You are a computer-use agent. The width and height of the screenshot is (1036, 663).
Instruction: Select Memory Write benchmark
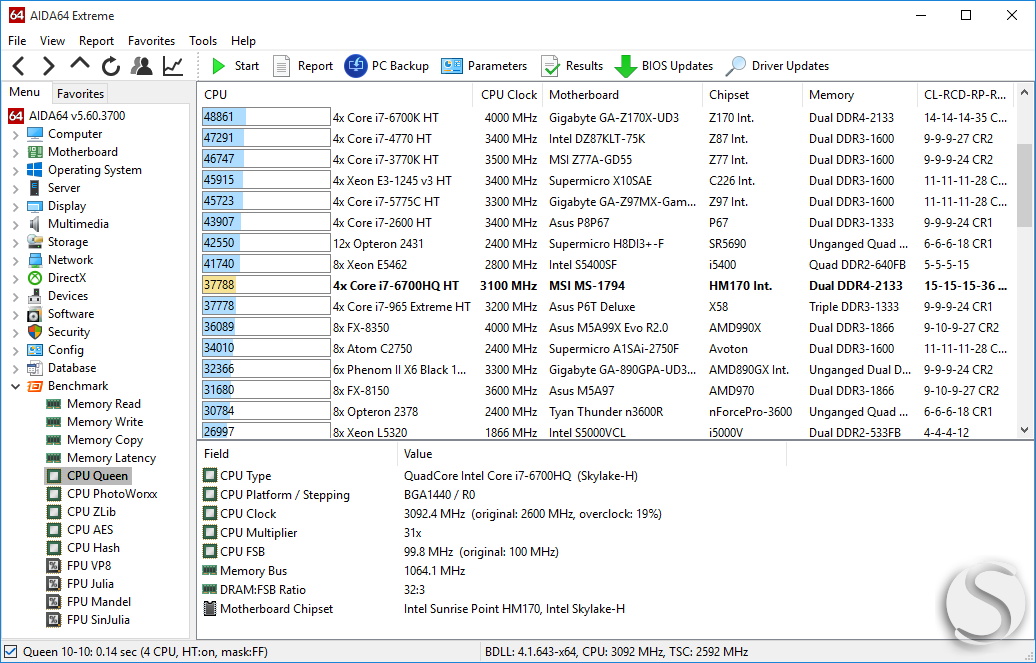coord(105,422)
